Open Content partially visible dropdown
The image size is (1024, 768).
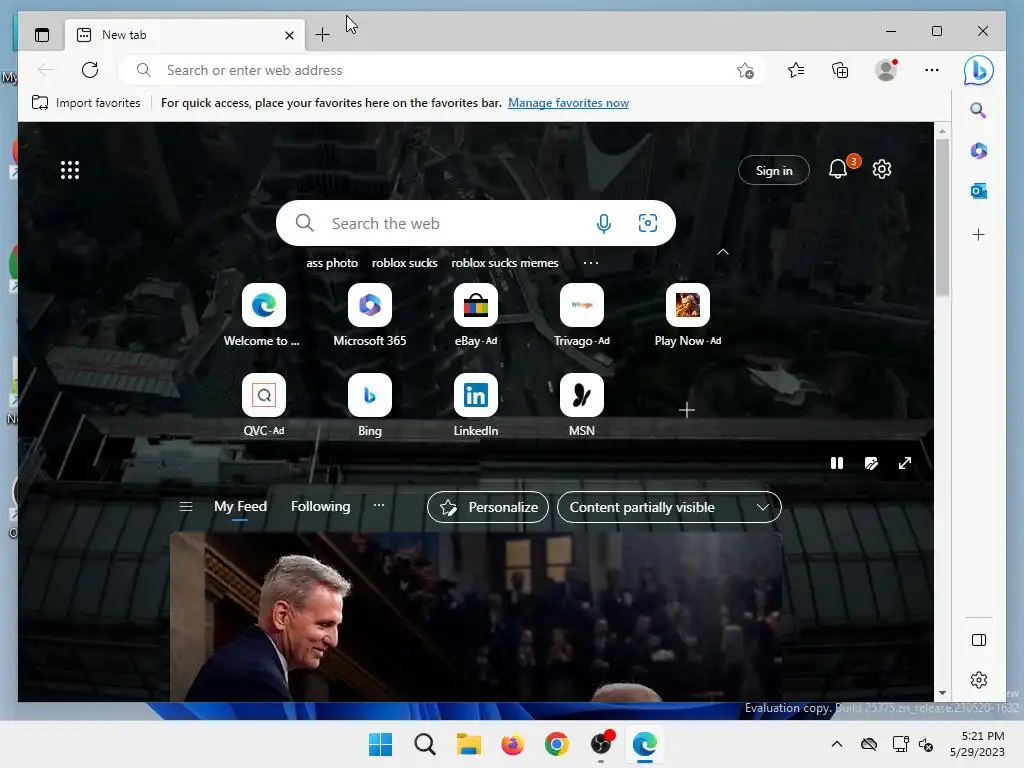(x=669, y=507)
